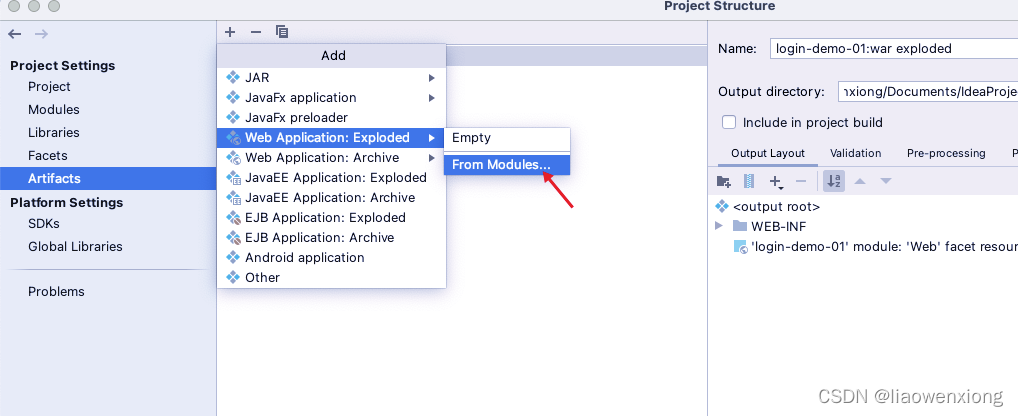The width and height of the screenshot is (1018, 416).
Task: Expand the JAR submenu arrow
Action: click(x=431, y=78)
